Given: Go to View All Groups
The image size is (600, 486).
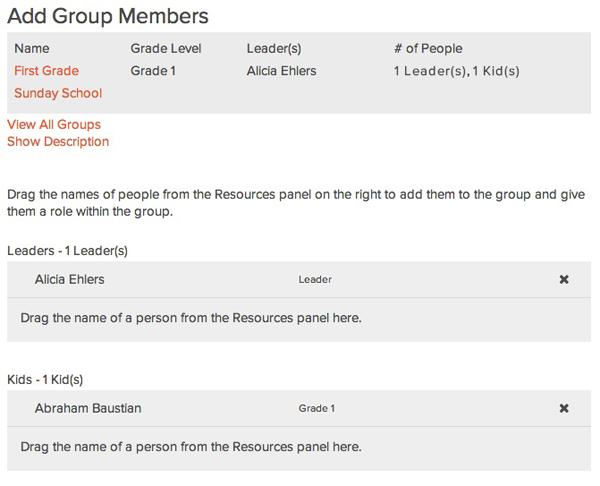Looking at the screenshot, I should point(54,125).
